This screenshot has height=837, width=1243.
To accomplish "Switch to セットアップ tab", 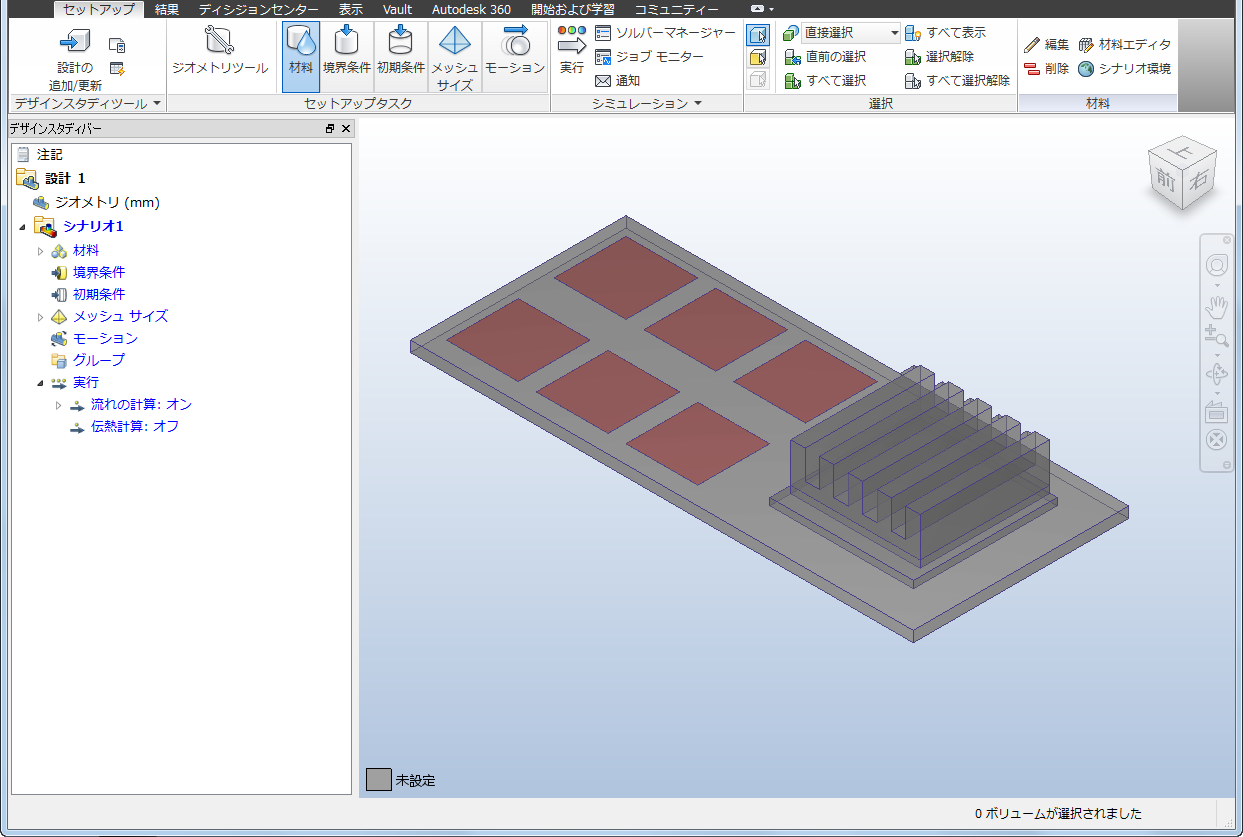I will coord(99,9).
